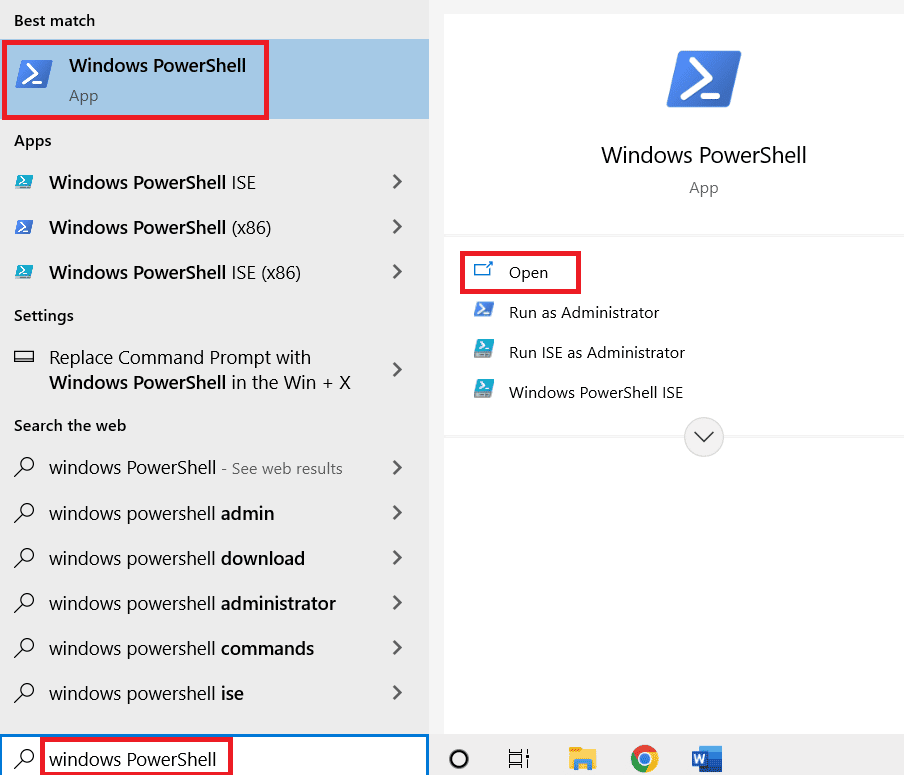
Task: Click the chevron next to Windows PowerShell ISE
Action: (x=396, y=182)
